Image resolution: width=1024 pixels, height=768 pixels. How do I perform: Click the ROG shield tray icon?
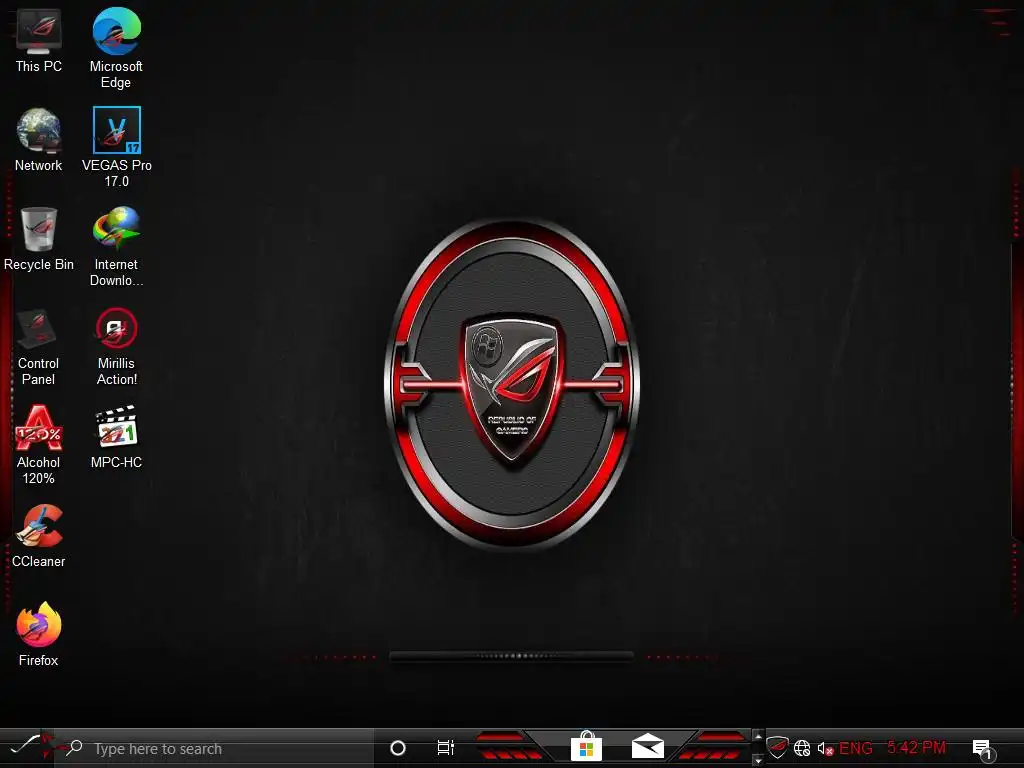(777, 747)
